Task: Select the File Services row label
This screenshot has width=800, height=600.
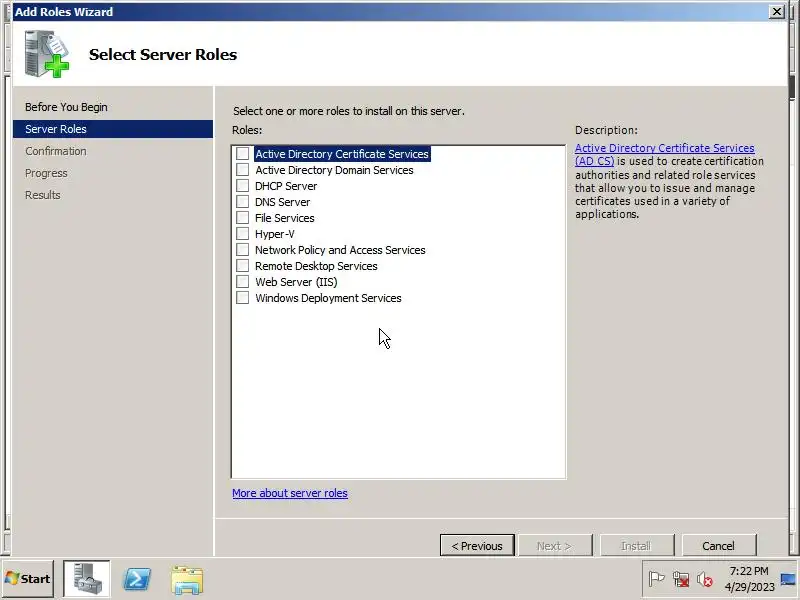Action: click(x=284, y=218)
